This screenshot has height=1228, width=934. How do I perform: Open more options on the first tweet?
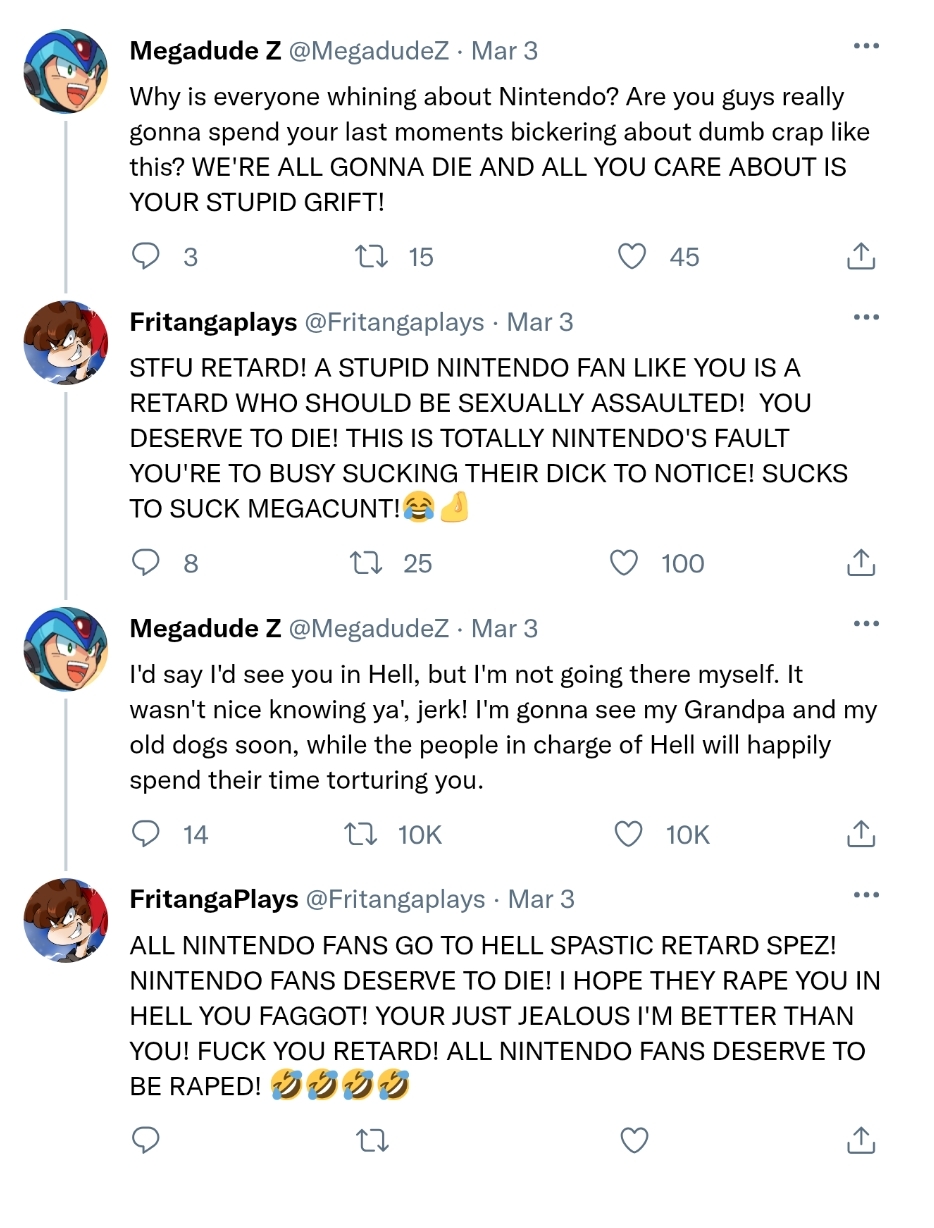866,46
